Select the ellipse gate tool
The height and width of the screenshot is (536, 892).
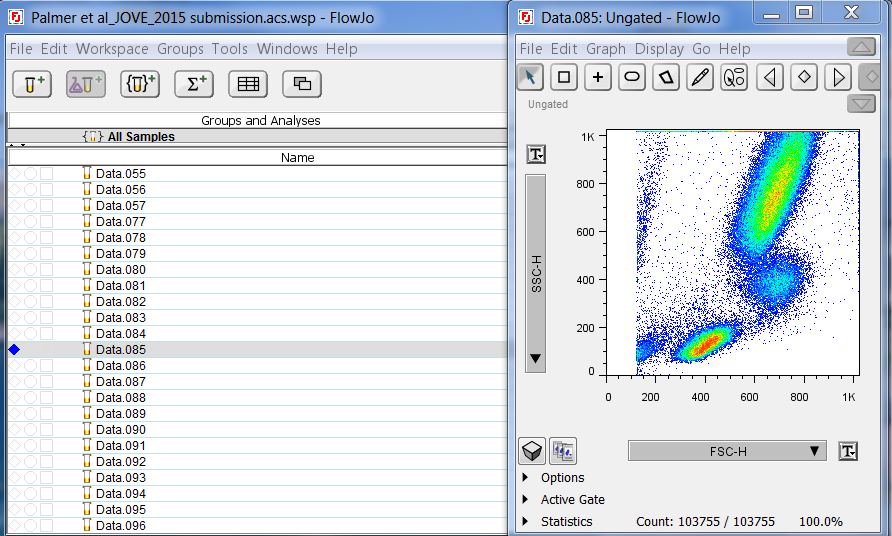[x=631, y=77]
